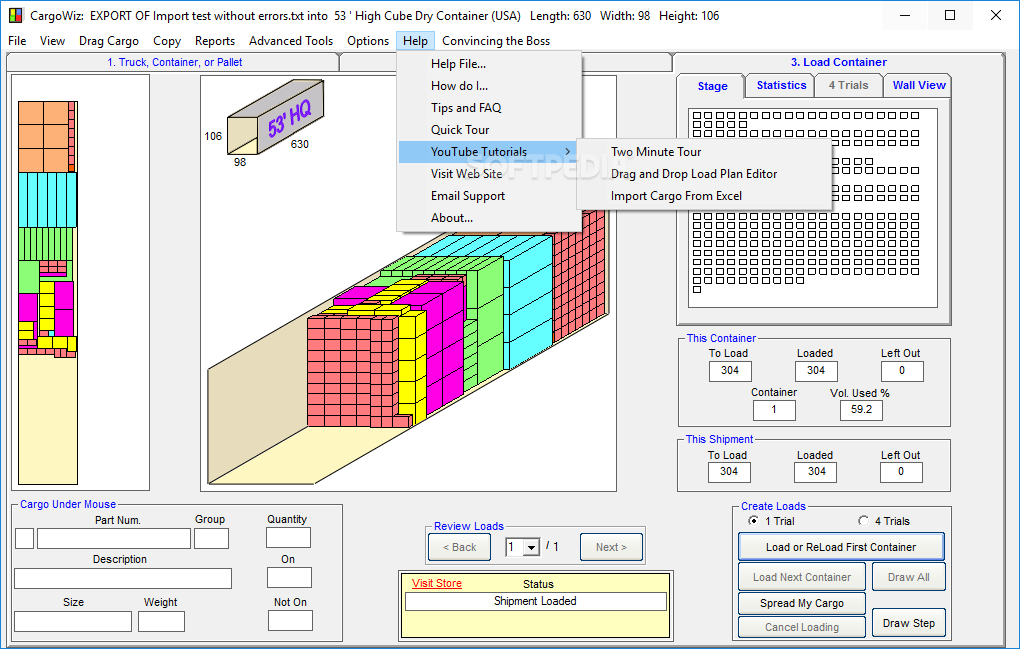Click the Quantity input field
1020x649 pixels.
click(288, 538)
